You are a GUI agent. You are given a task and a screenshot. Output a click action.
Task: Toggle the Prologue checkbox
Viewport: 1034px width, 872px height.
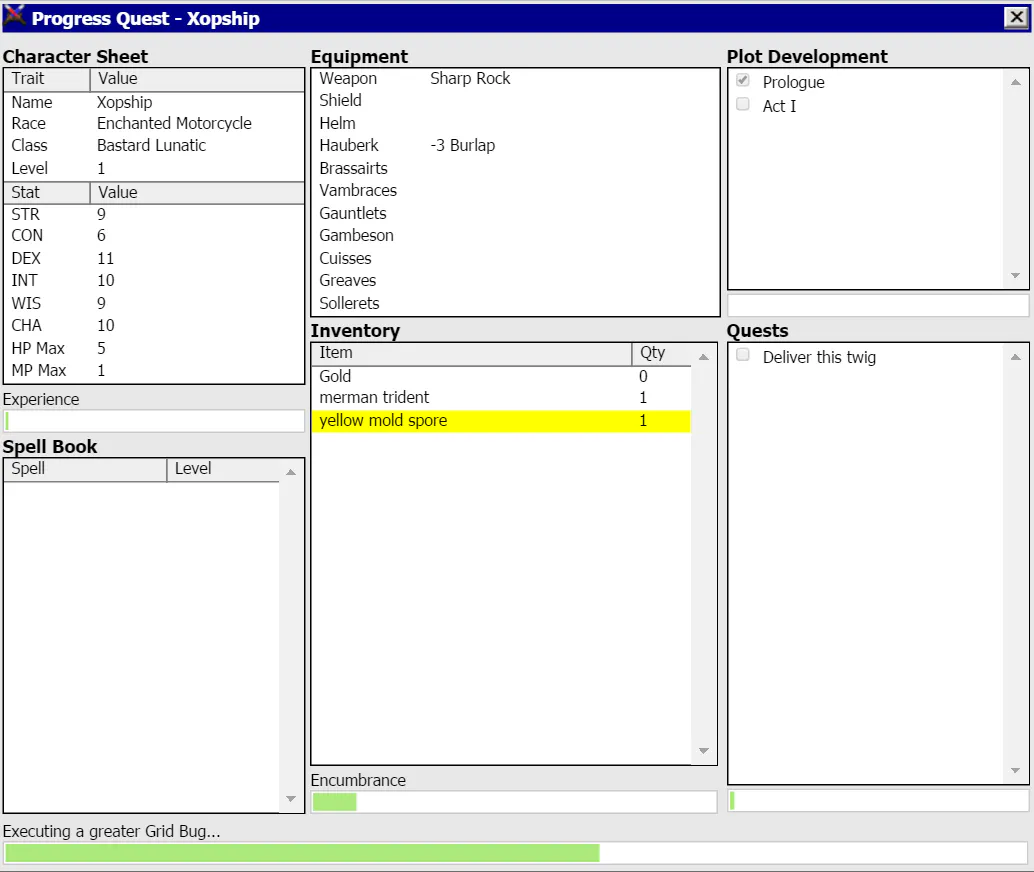(743, 80)
